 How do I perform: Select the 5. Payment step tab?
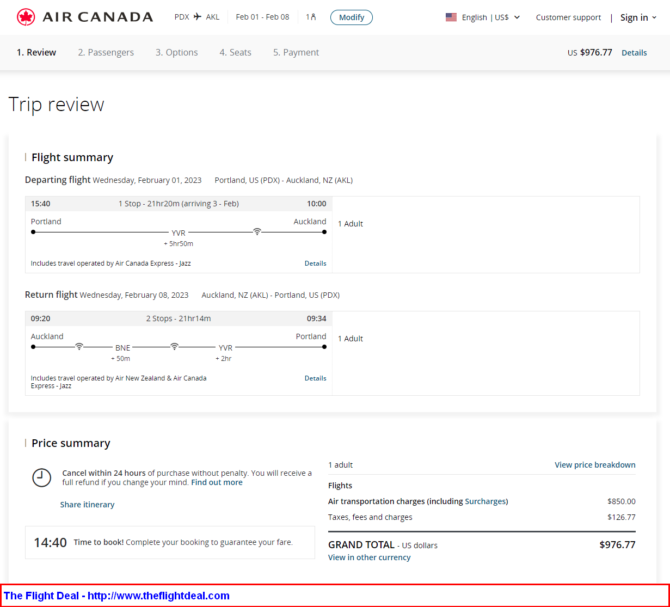pyautogui.click(x=296, y=53)
